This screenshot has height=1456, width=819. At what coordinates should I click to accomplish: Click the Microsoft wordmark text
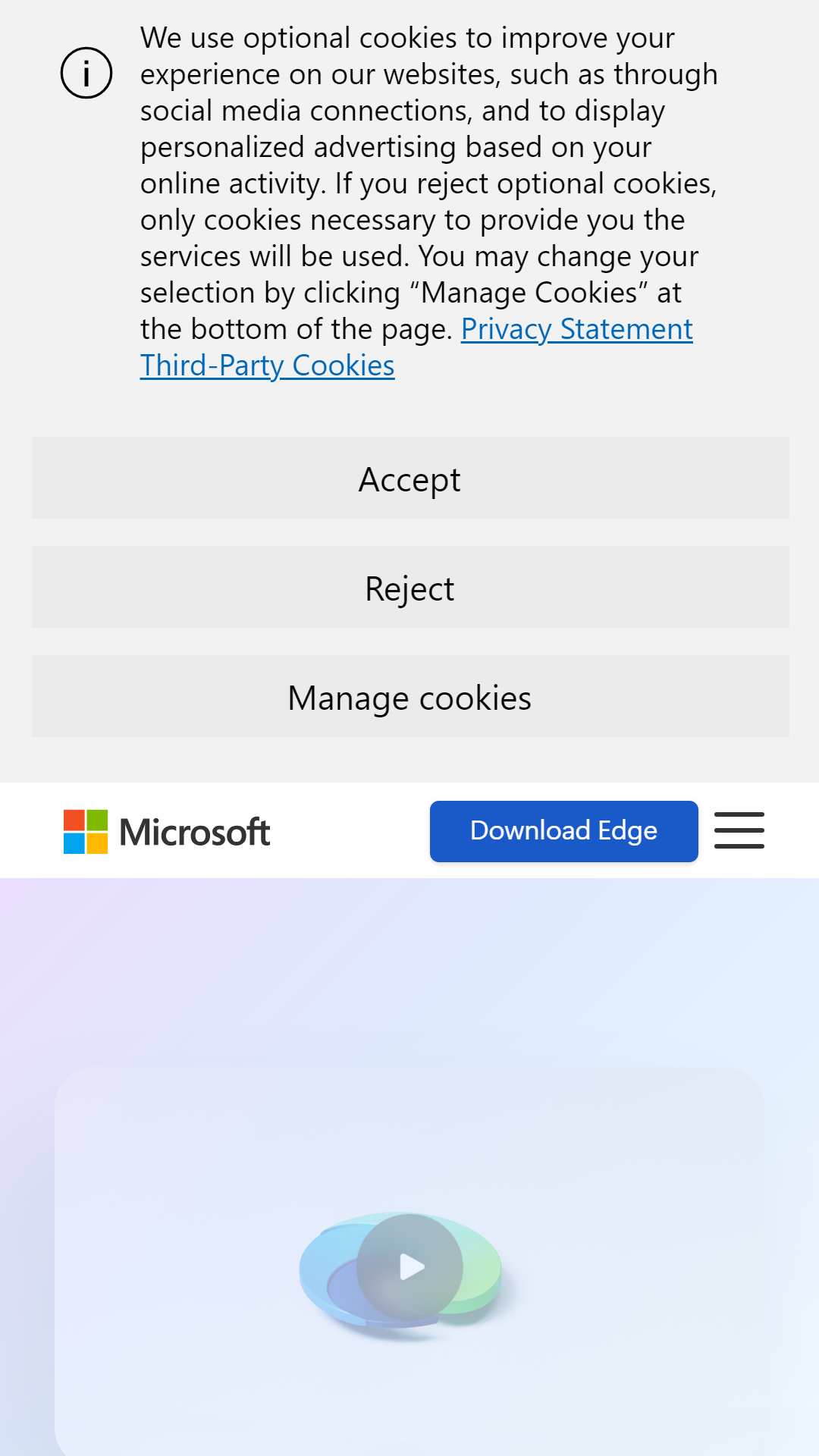[195, 832]
